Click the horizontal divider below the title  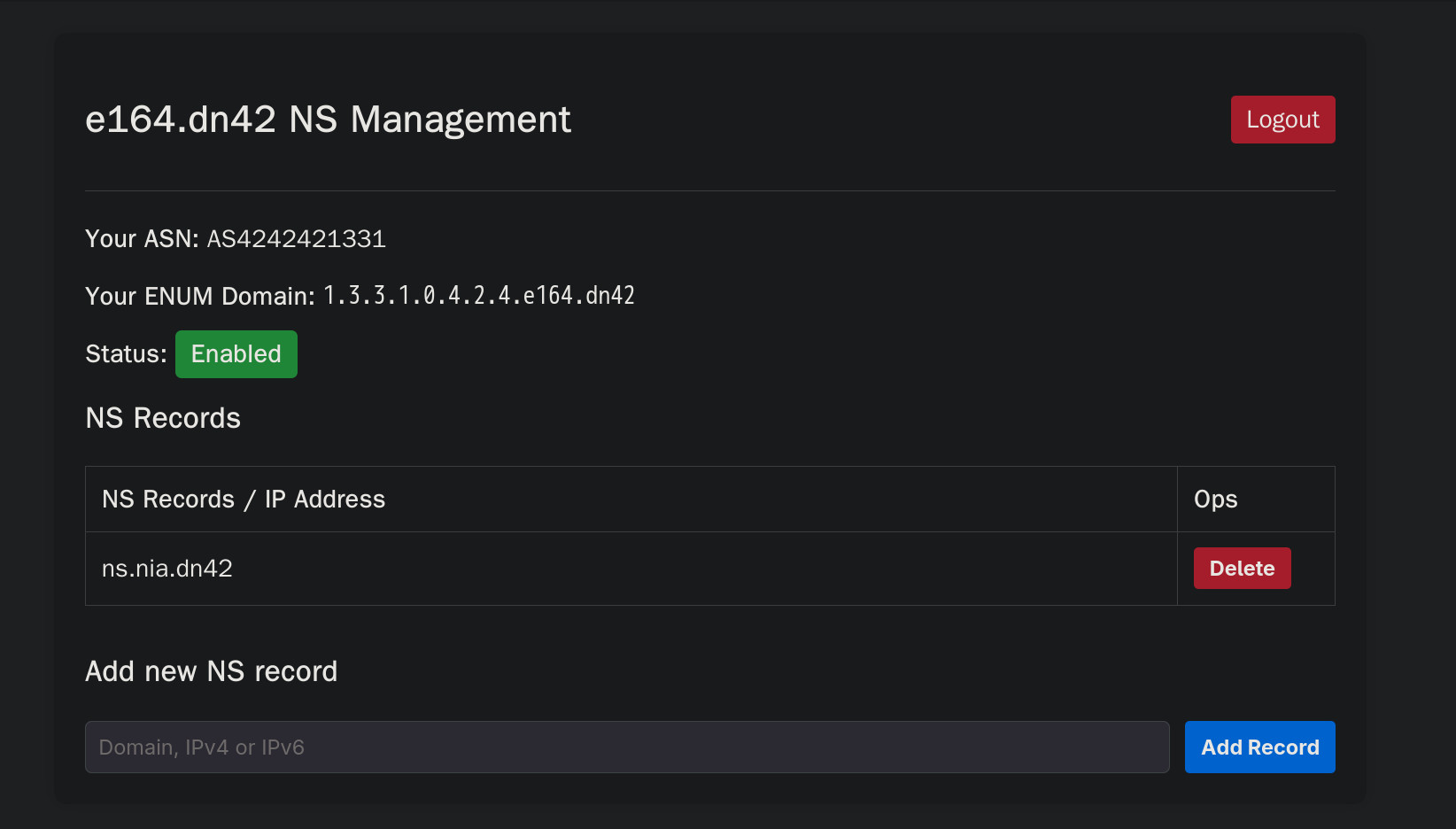click(x=709, y=191)
